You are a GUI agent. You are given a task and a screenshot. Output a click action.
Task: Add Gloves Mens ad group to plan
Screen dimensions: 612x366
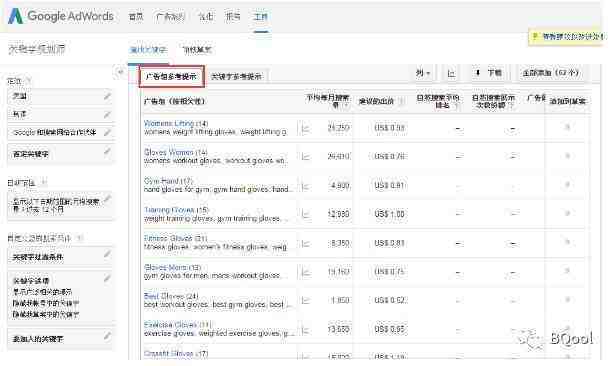[568, 271]
